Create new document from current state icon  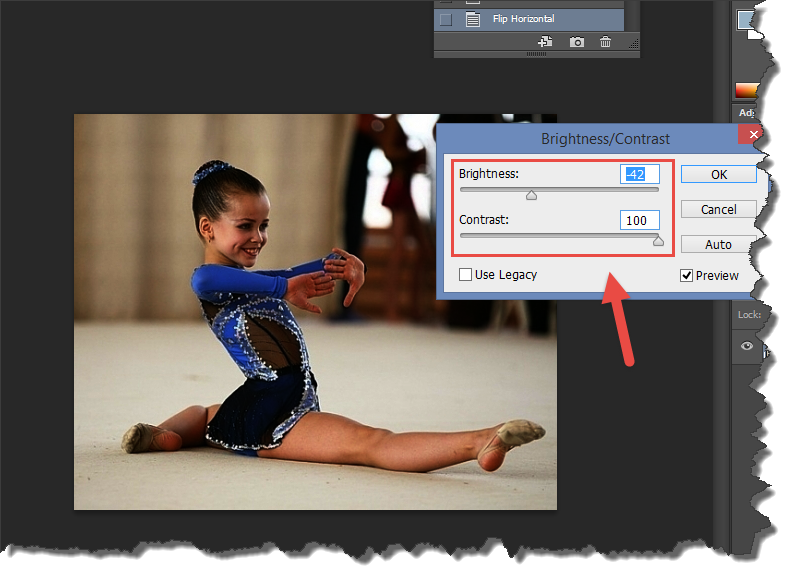click(545, 42)
